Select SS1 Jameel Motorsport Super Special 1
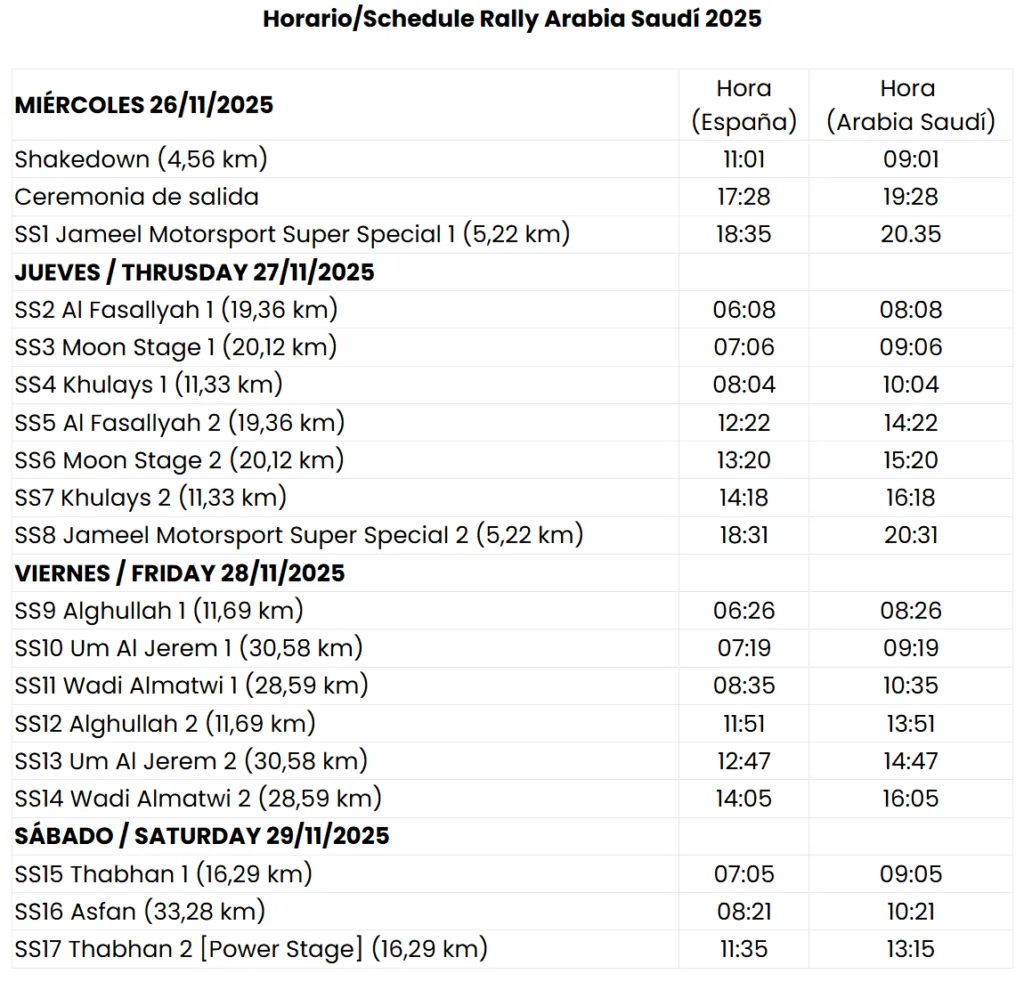This screenshot has height=982, width=1024. pos(292,235)
